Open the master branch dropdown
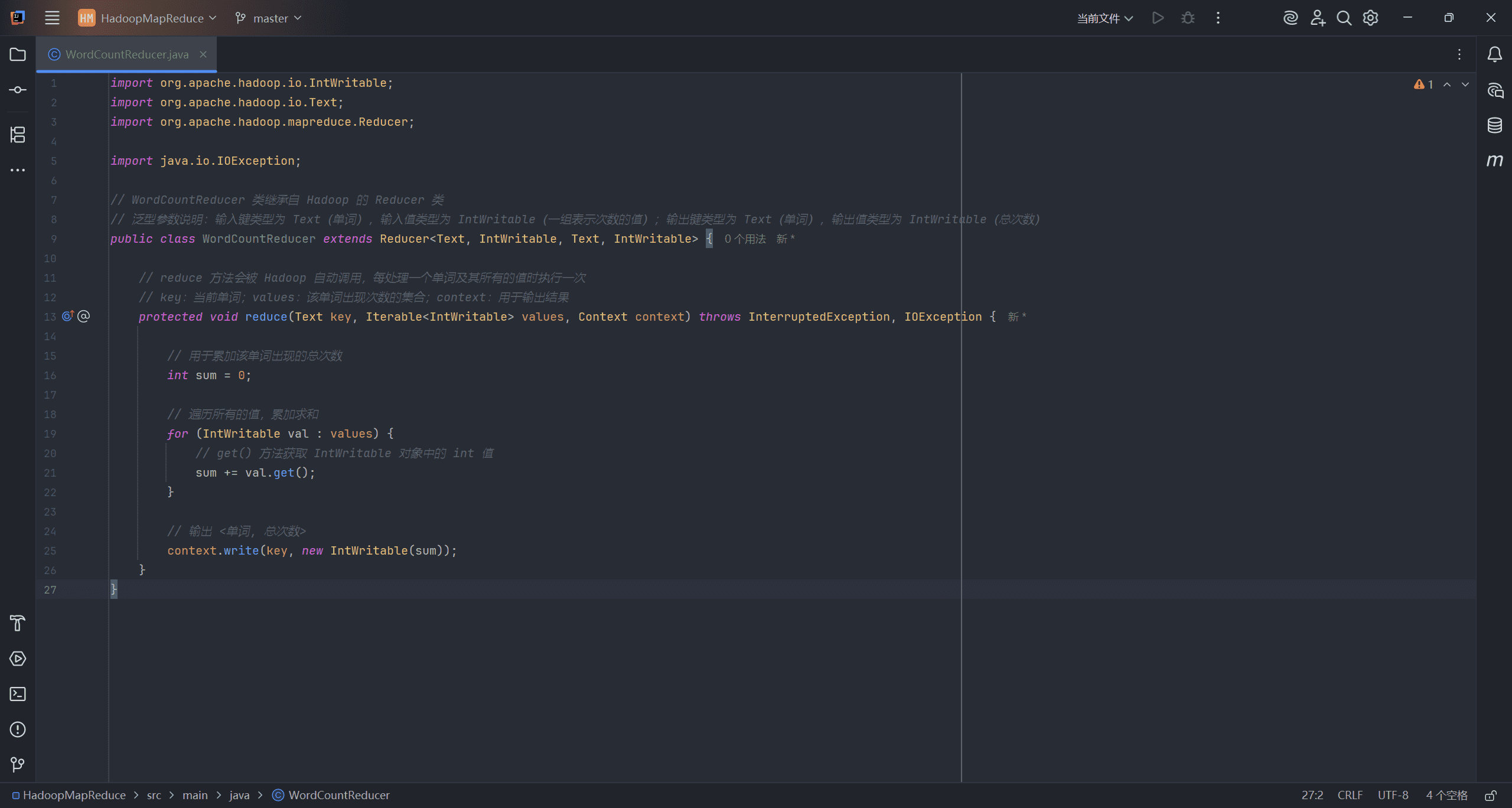The width and height of the screenshot is (1512, 808). 269,18
